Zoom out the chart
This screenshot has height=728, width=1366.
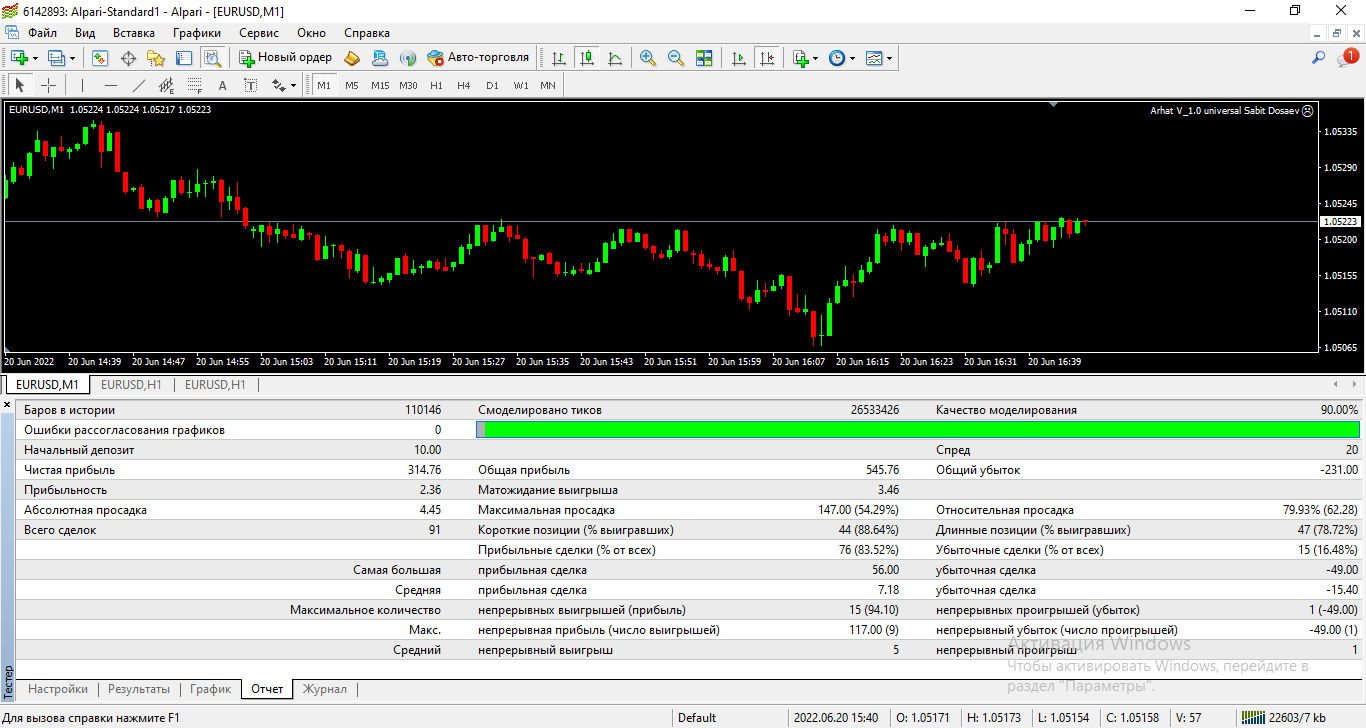coord(676,58)
